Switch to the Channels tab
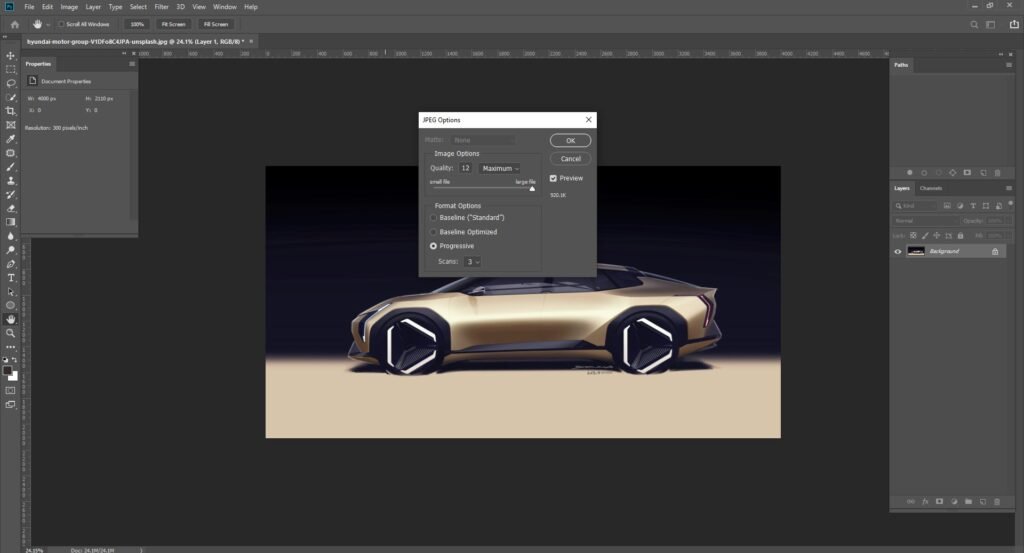This screenshot has height=553, width=1024. coord(931,188)
